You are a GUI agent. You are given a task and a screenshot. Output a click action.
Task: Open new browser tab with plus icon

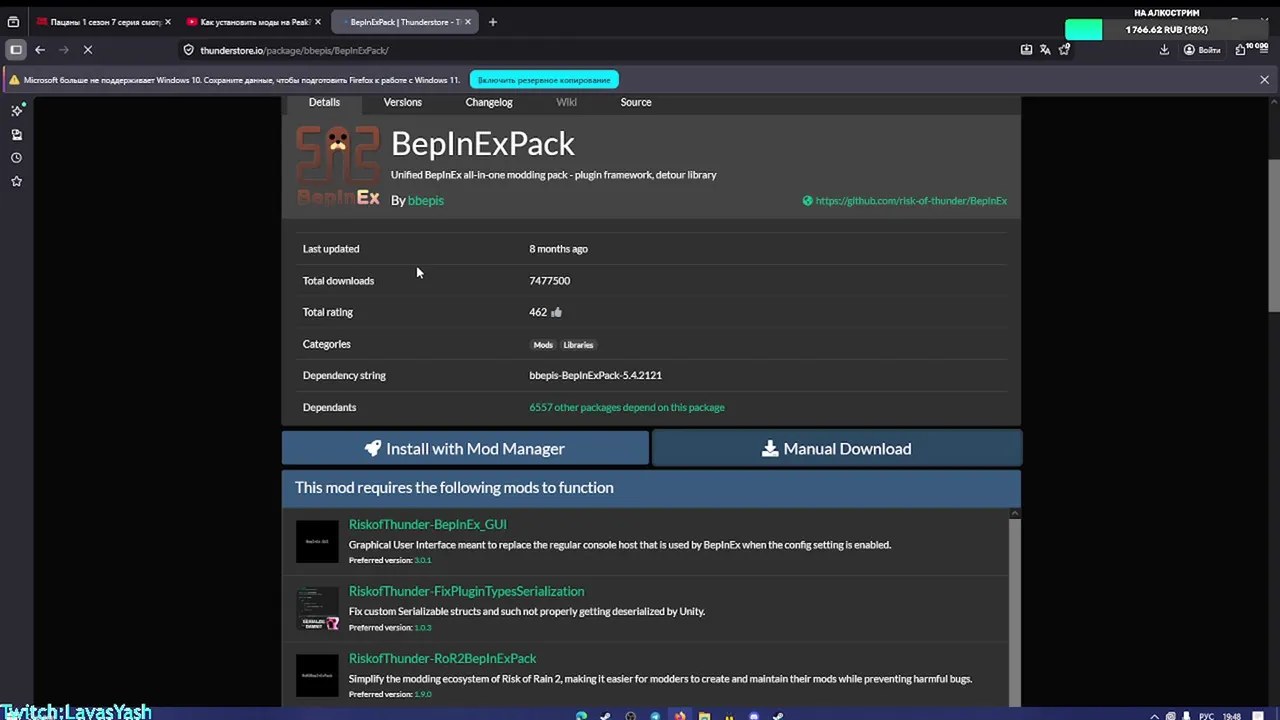coord(492,21)
